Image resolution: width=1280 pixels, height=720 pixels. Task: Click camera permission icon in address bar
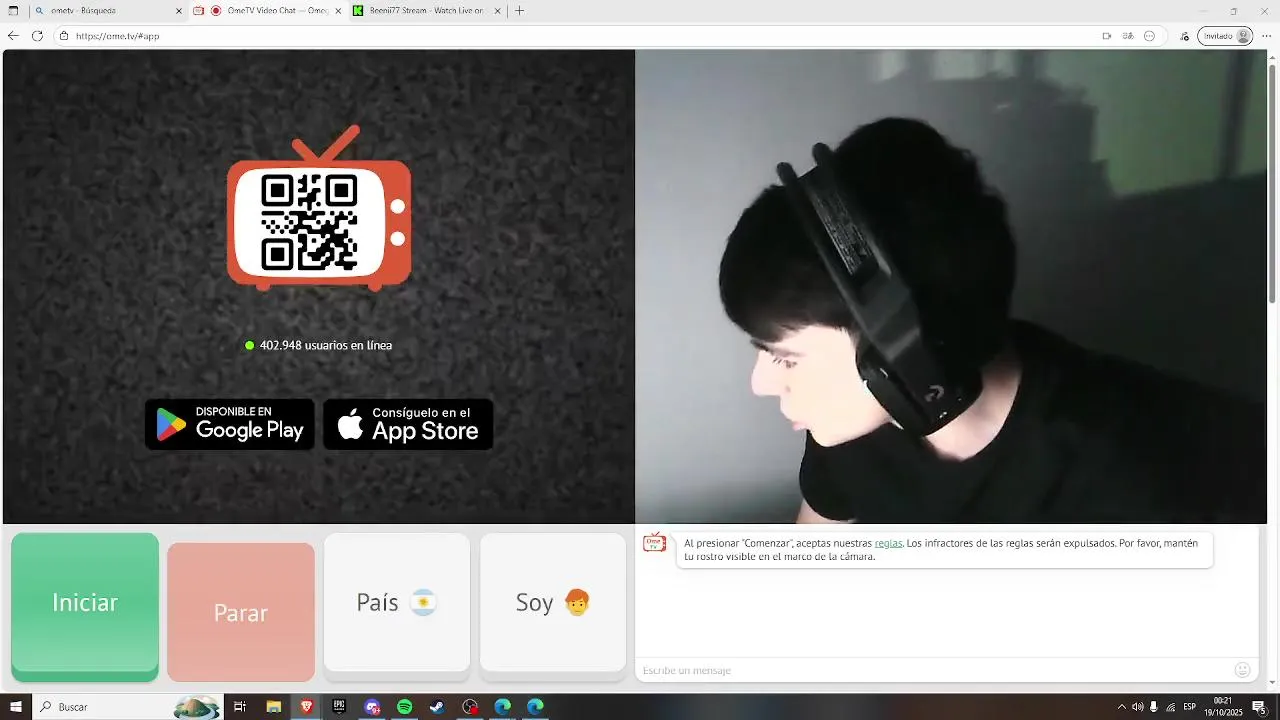coord(1107,36)
